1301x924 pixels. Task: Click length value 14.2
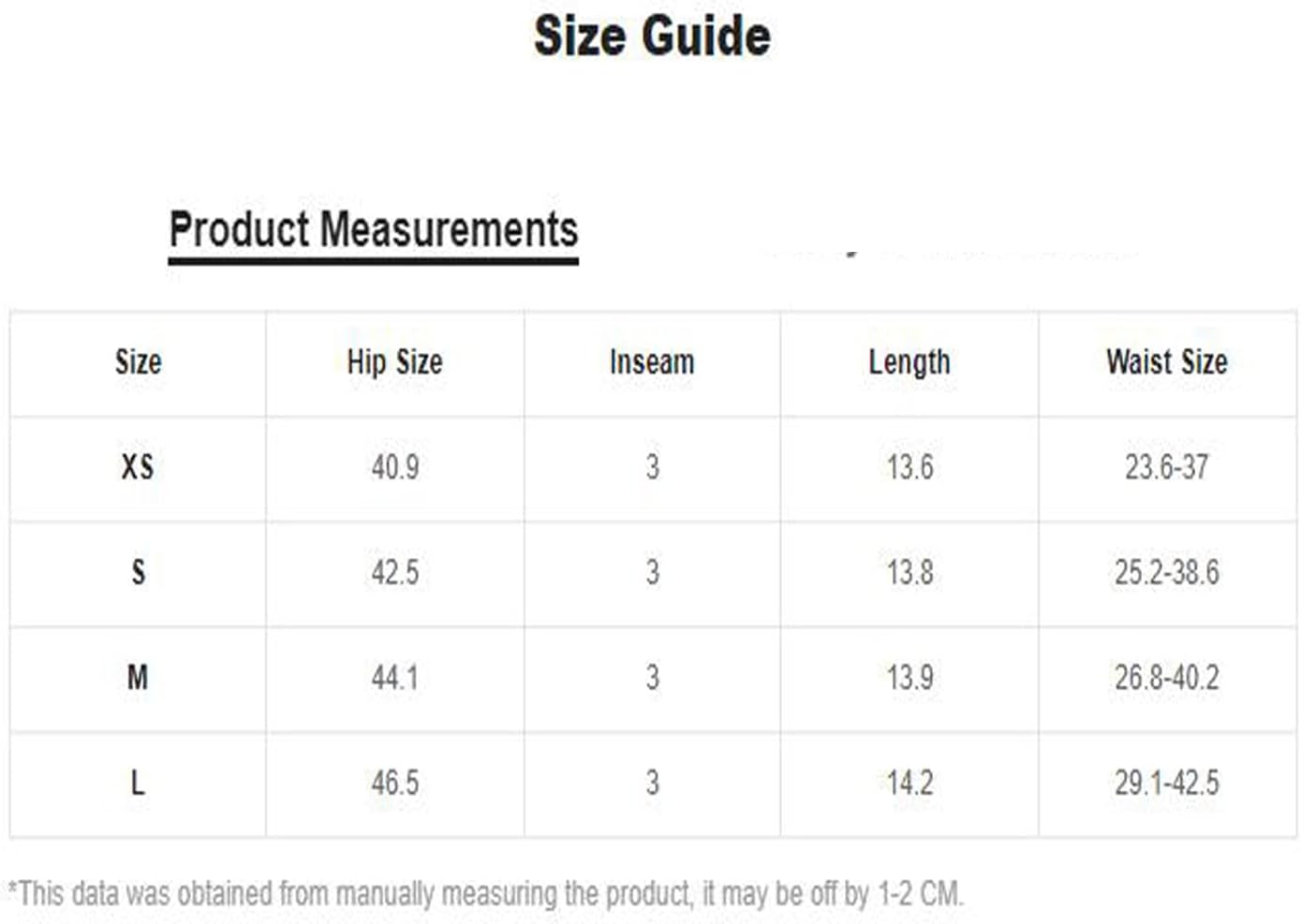[909, 782]
